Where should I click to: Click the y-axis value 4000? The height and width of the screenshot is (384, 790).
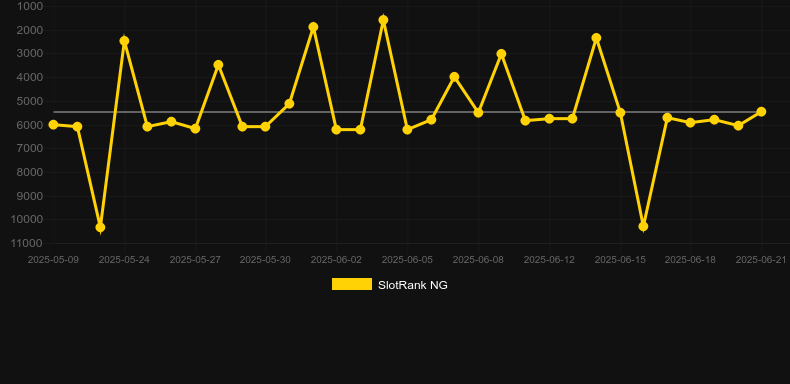coord(30,77)
